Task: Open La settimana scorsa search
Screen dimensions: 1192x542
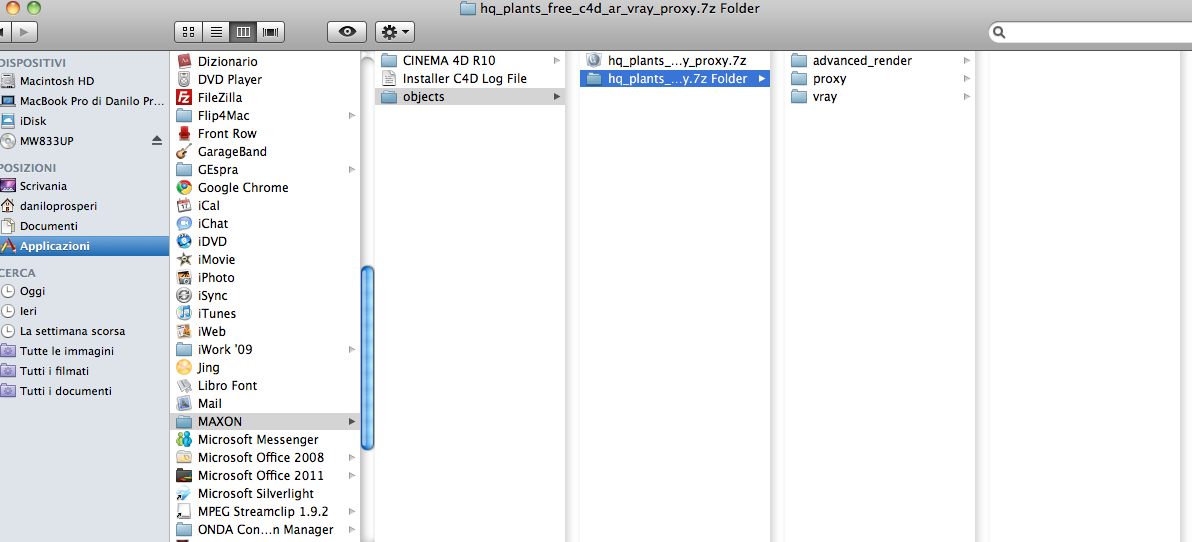Action: click(x=72, y=331)
